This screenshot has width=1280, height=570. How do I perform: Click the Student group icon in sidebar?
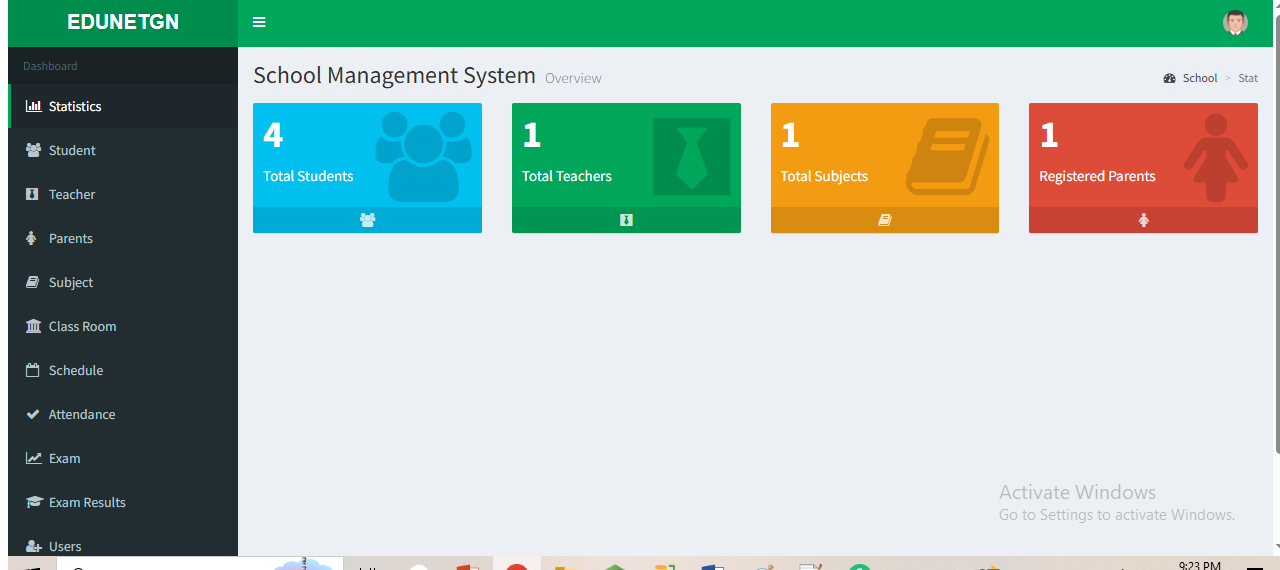[33, 150]
